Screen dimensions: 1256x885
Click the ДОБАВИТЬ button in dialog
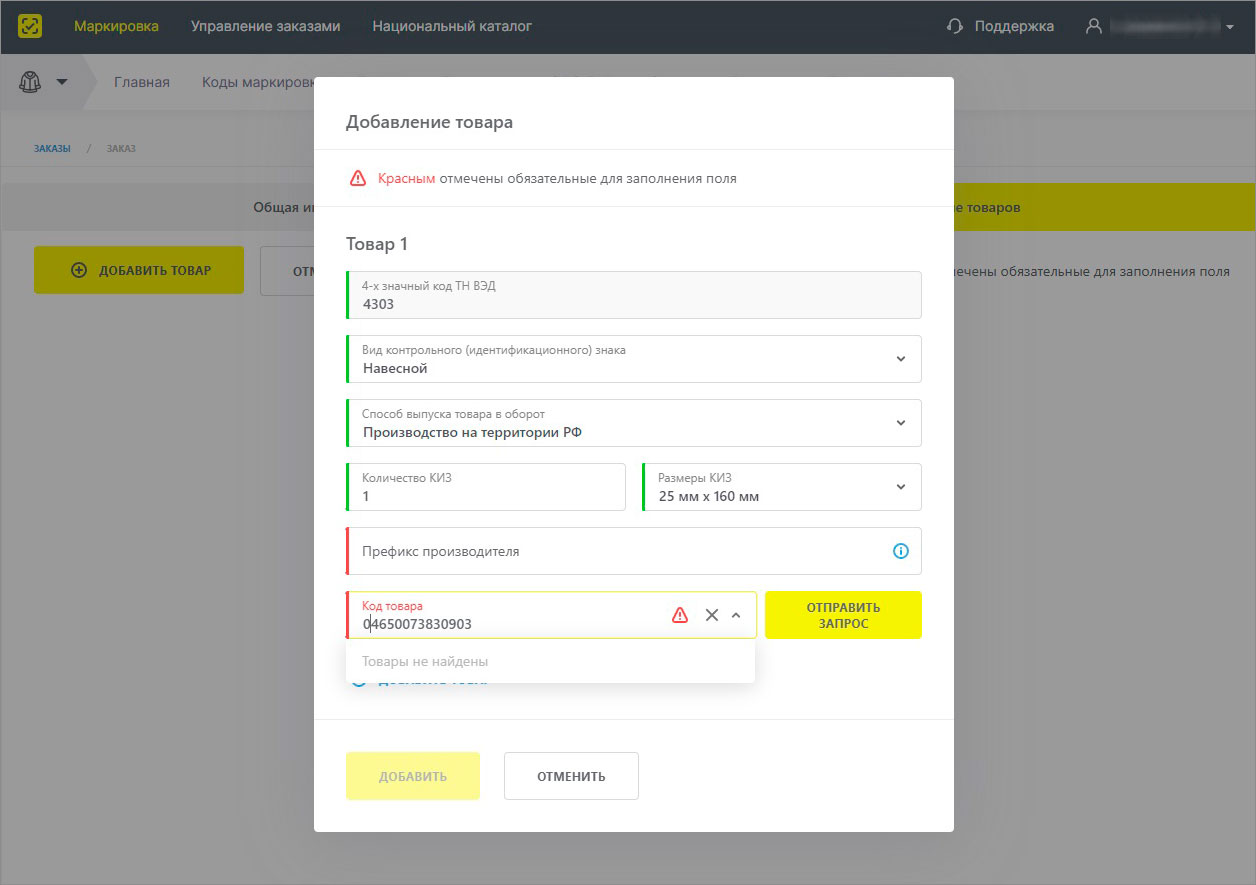[413, 776]
